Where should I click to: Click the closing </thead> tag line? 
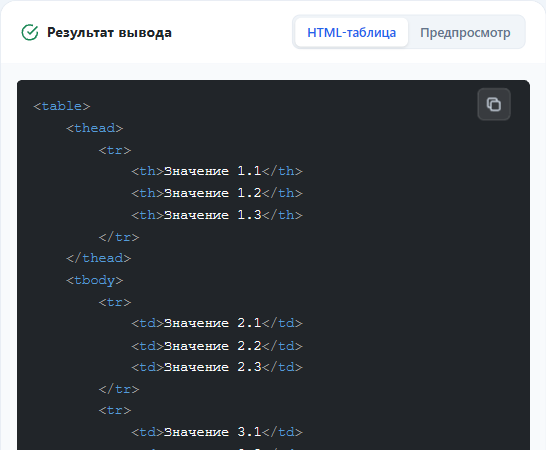pos(99,258)
